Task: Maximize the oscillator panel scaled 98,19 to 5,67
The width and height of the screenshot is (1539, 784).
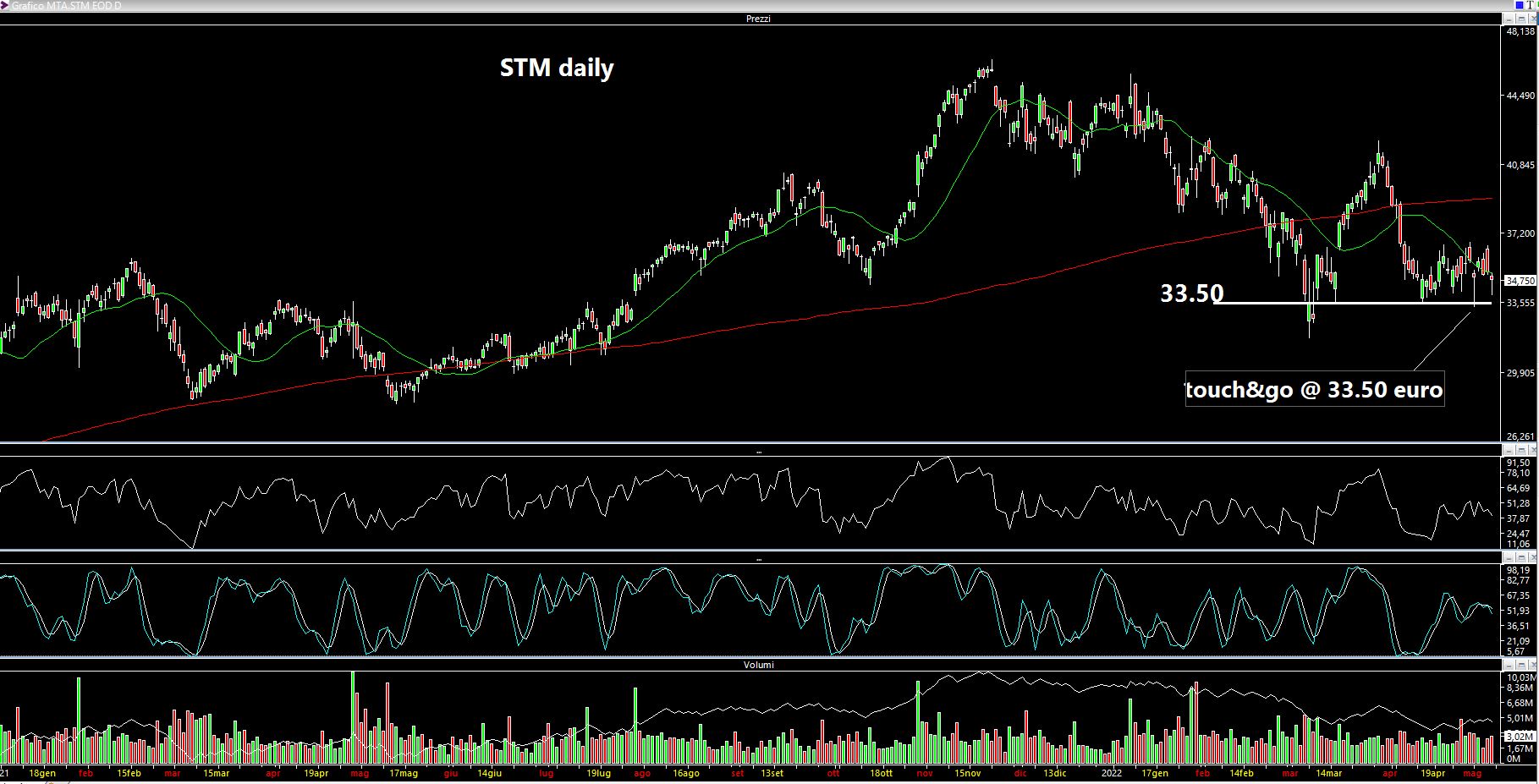Action: tap(1520, 557)
